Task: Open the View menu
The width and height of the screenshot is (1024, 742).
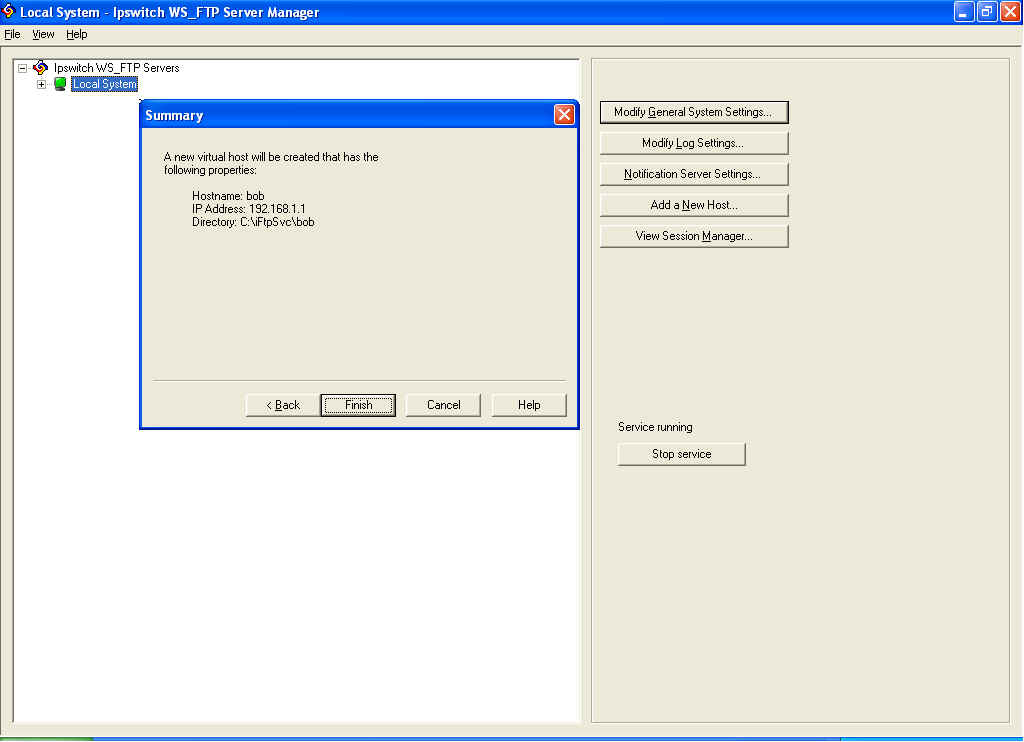Action: point(43,34)
